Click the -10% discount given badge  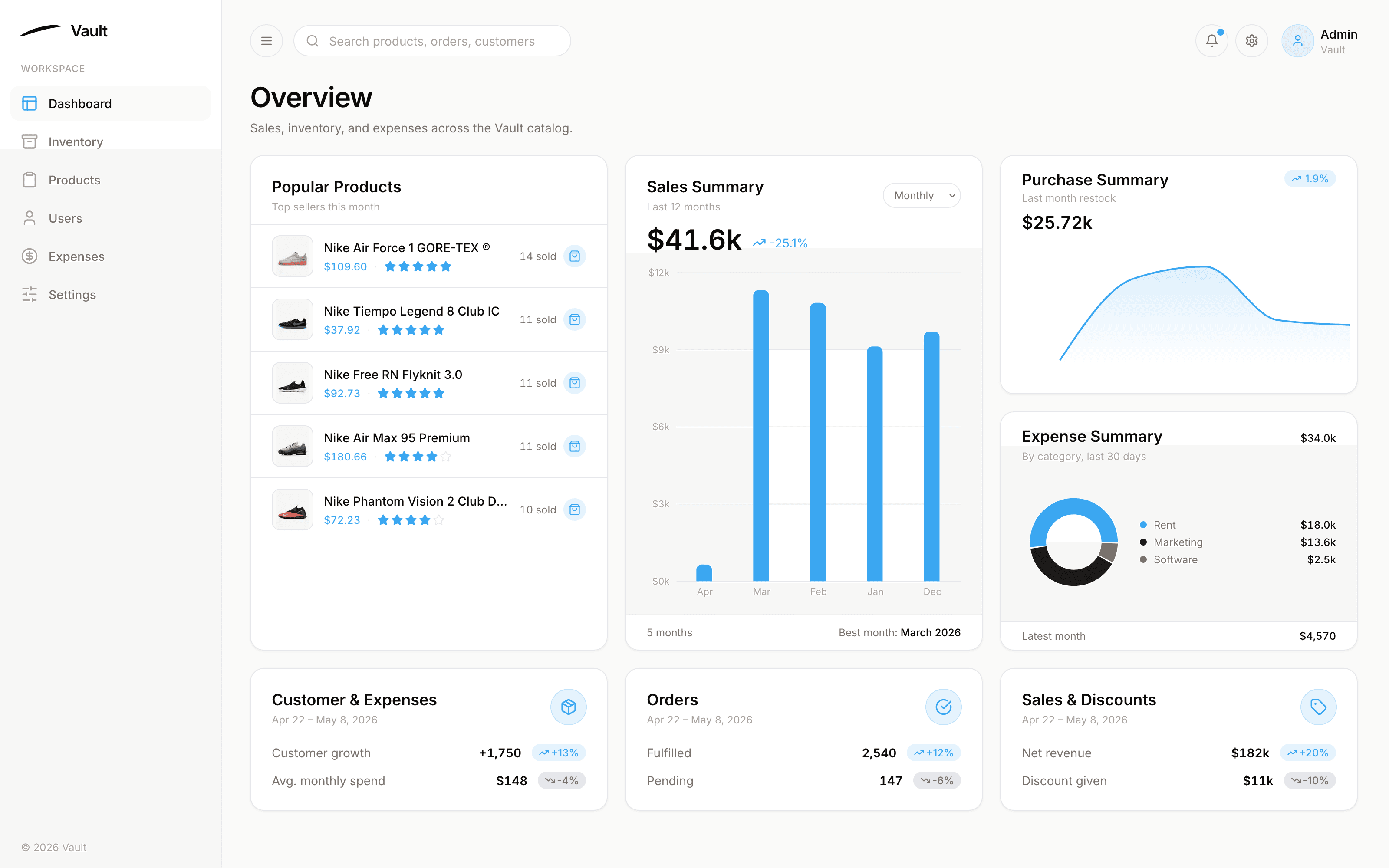[1310, 780]
